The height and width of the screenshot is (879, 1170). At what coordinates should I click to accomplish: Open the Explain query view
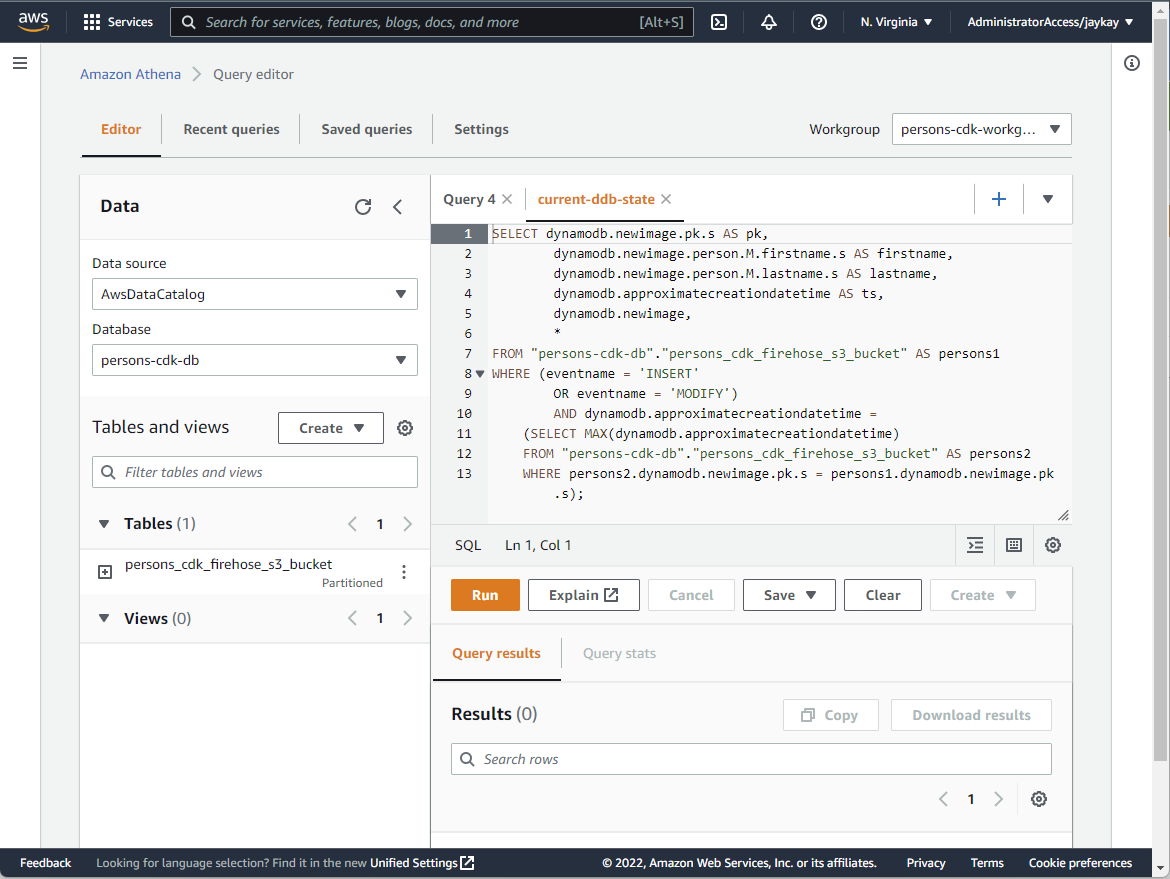583,595
